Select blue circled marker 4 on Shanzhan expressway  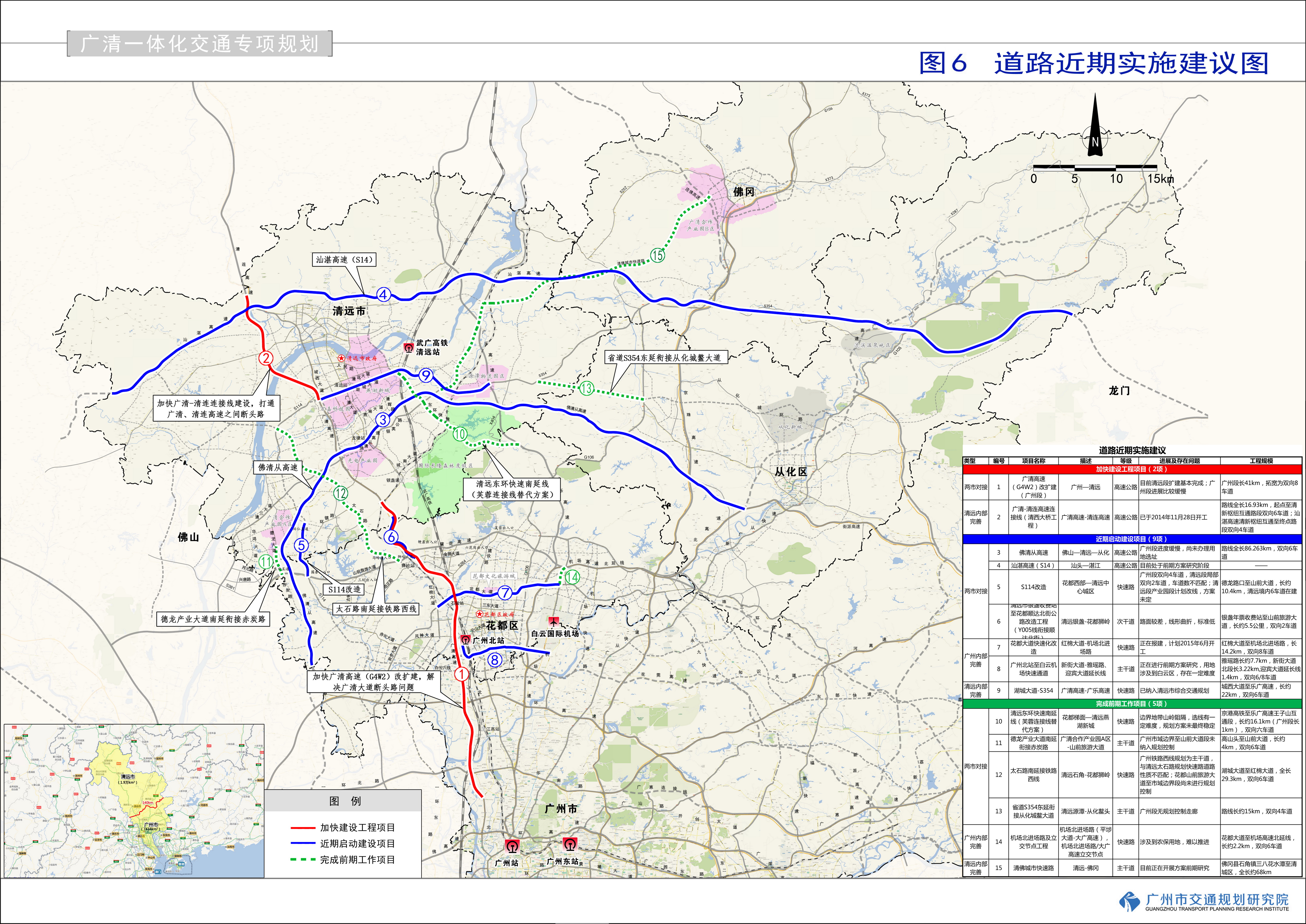383,294
